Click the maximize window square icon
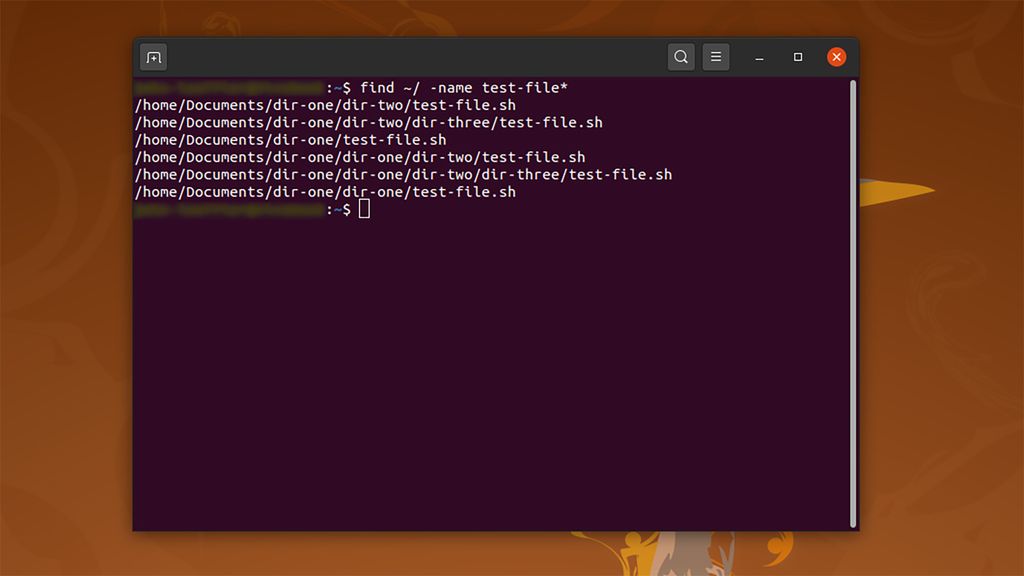 click(x=797, y=57)
